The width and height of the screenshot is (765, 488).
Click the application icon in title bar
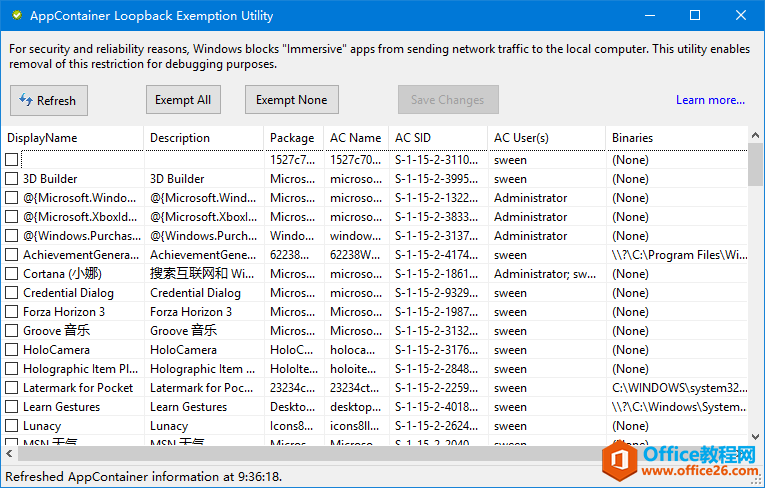point(17,15)
